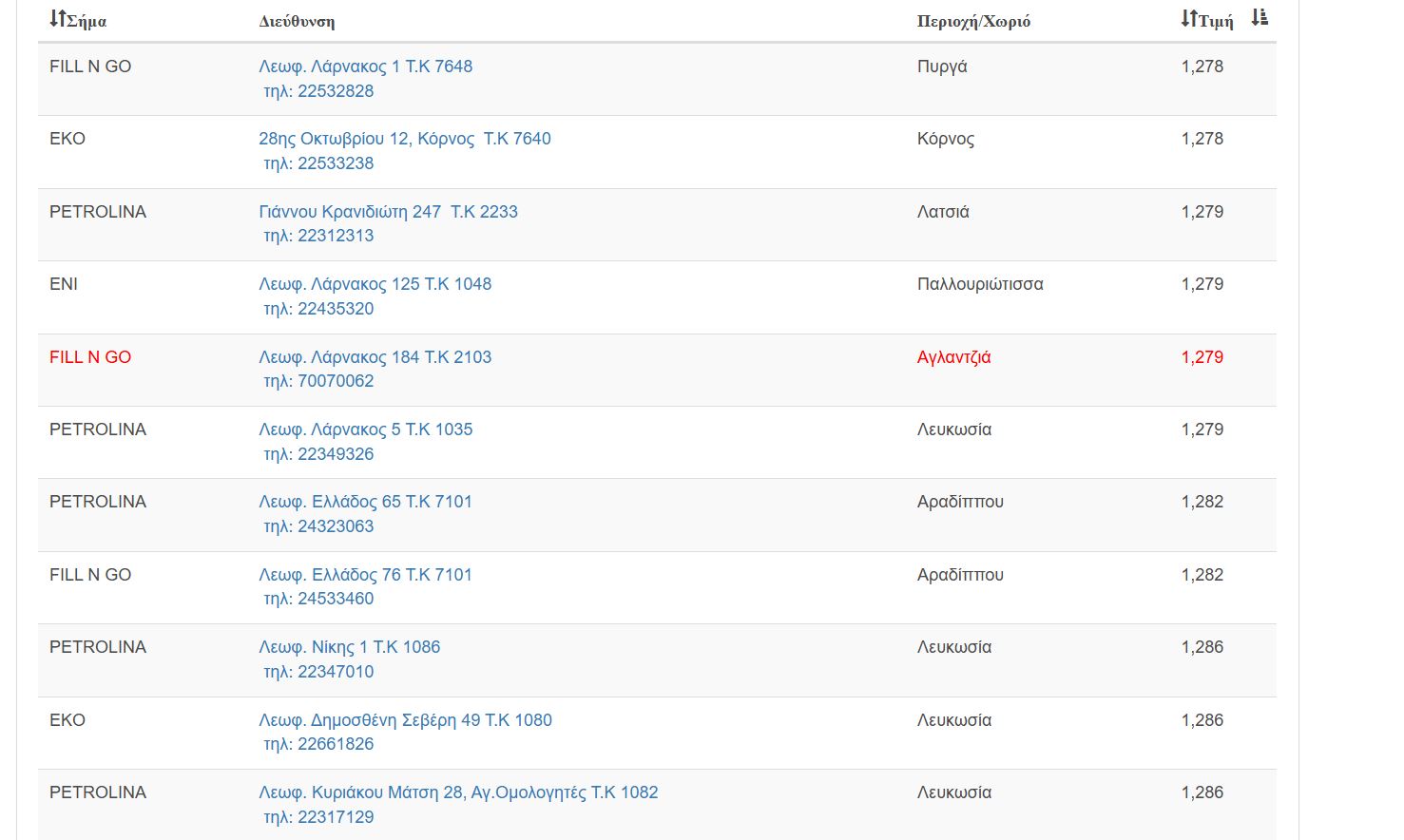Click the sort arrows icon beside Τιμή
Viewport: 1404px width, 840px height.
point(1188,18)
